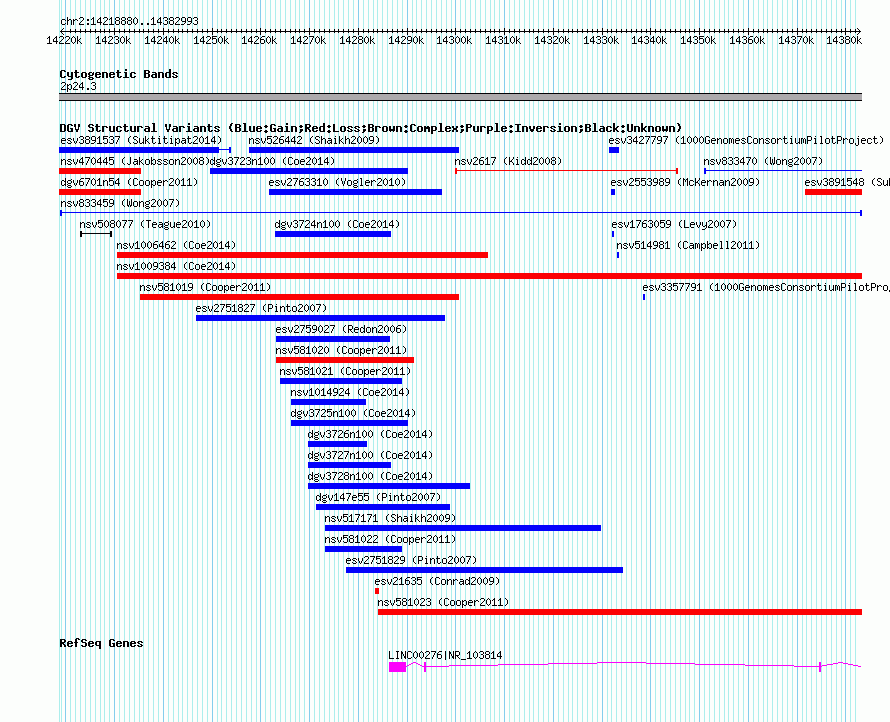Open the esv2751829 (Pinto2007) label
Screen dimensions: 890x722
click(411, 560)
